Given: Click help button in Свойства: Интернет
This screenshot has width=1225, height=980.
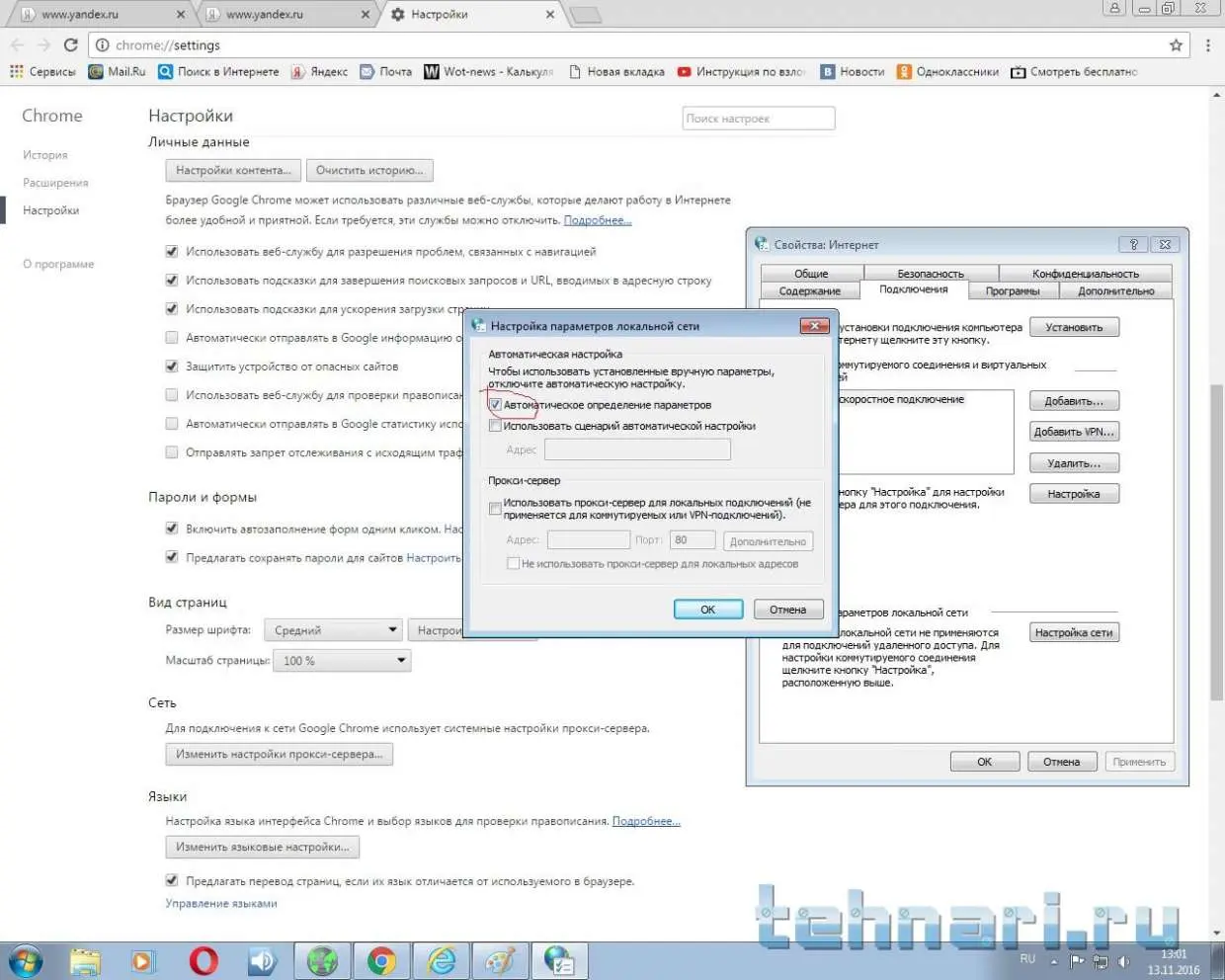Looking at the screenshot, I should tap(1133, 244).
